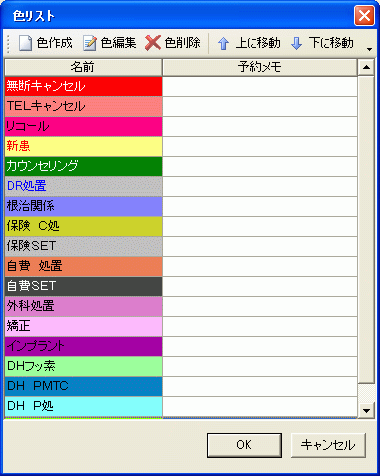
Task: Click the 下に移動 down arrow icon
Action: 296,43
